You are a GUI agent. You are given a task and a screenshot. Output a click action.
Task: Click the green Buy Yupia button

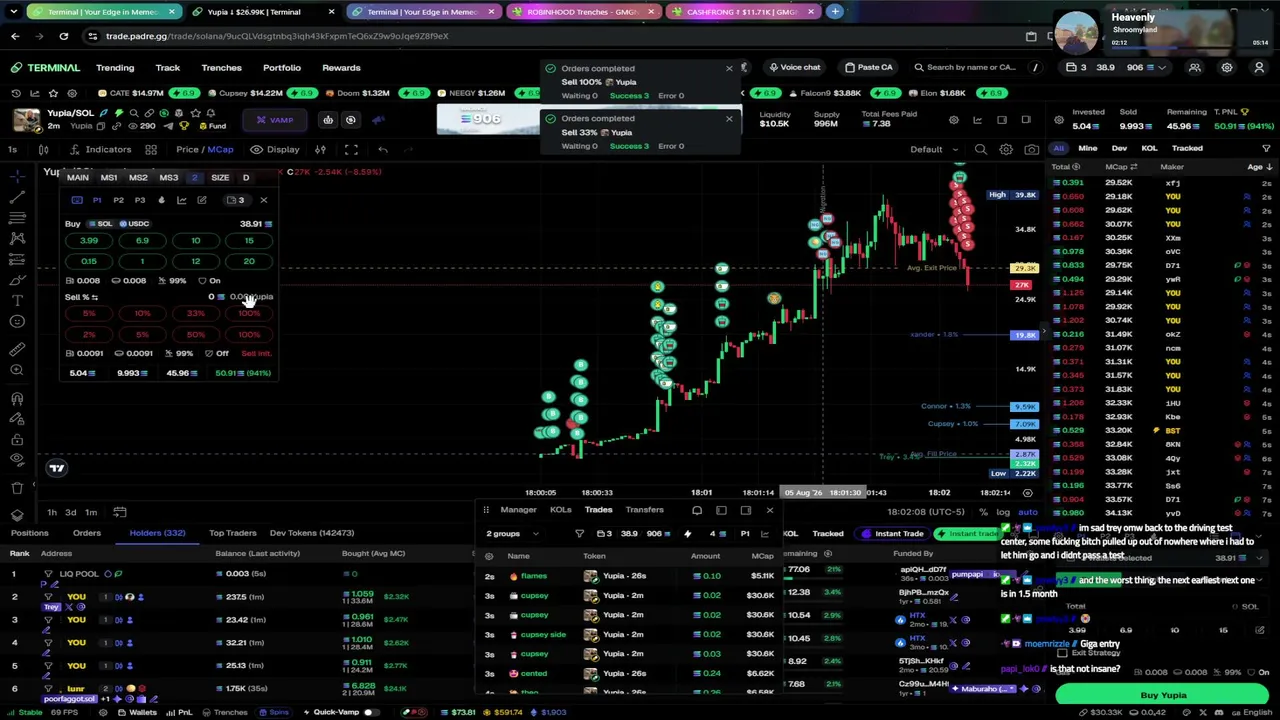[x=1163, y=695]
